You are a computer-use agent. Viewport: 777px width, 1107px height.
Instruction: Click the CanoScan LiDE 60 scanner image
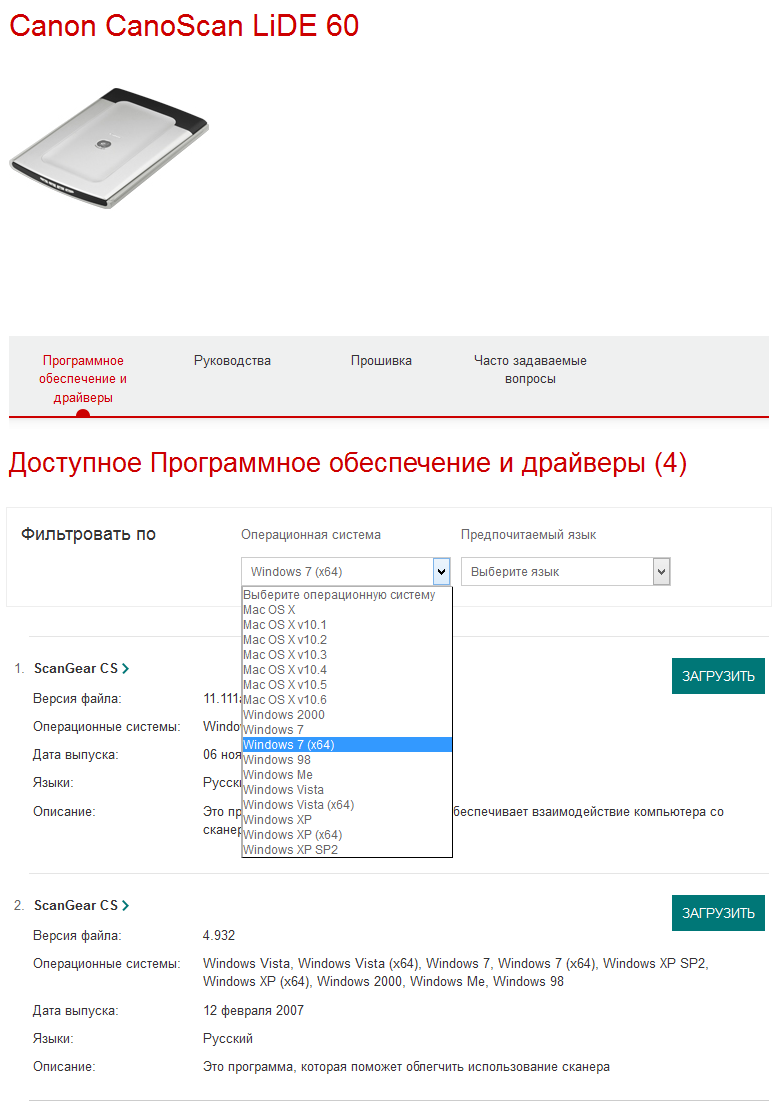[109, 148]
